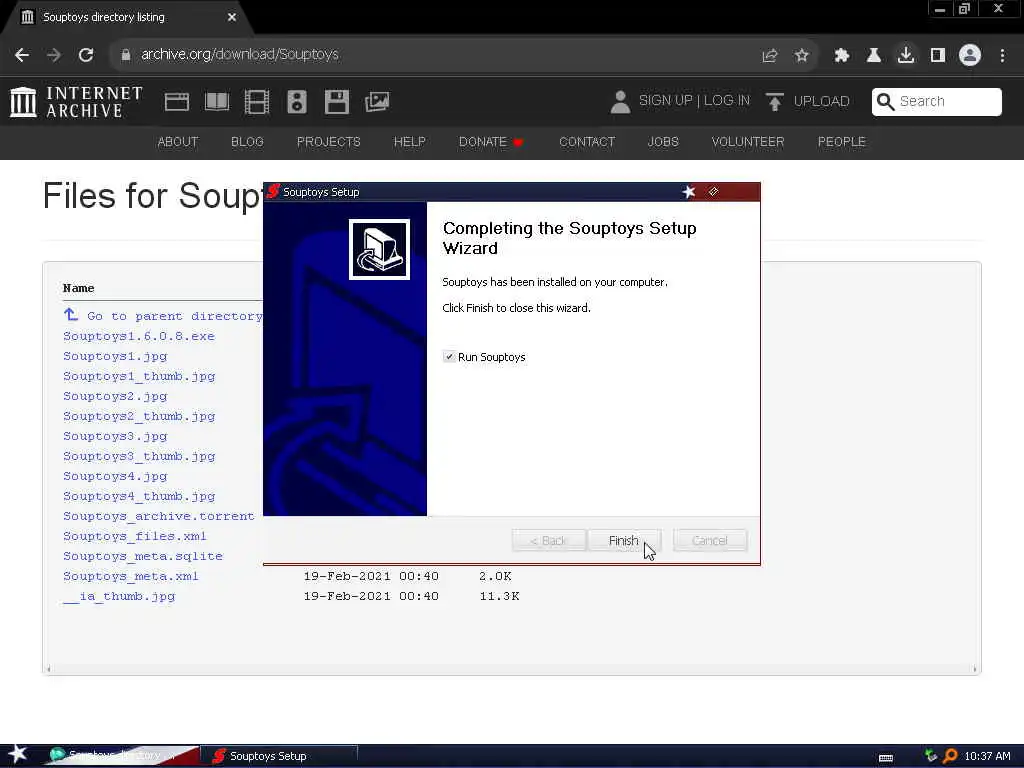The height and width of the screenshot is (768, 1024).
Task: Open the Souptoys3.jpg file link
Action: coord(115,436)
